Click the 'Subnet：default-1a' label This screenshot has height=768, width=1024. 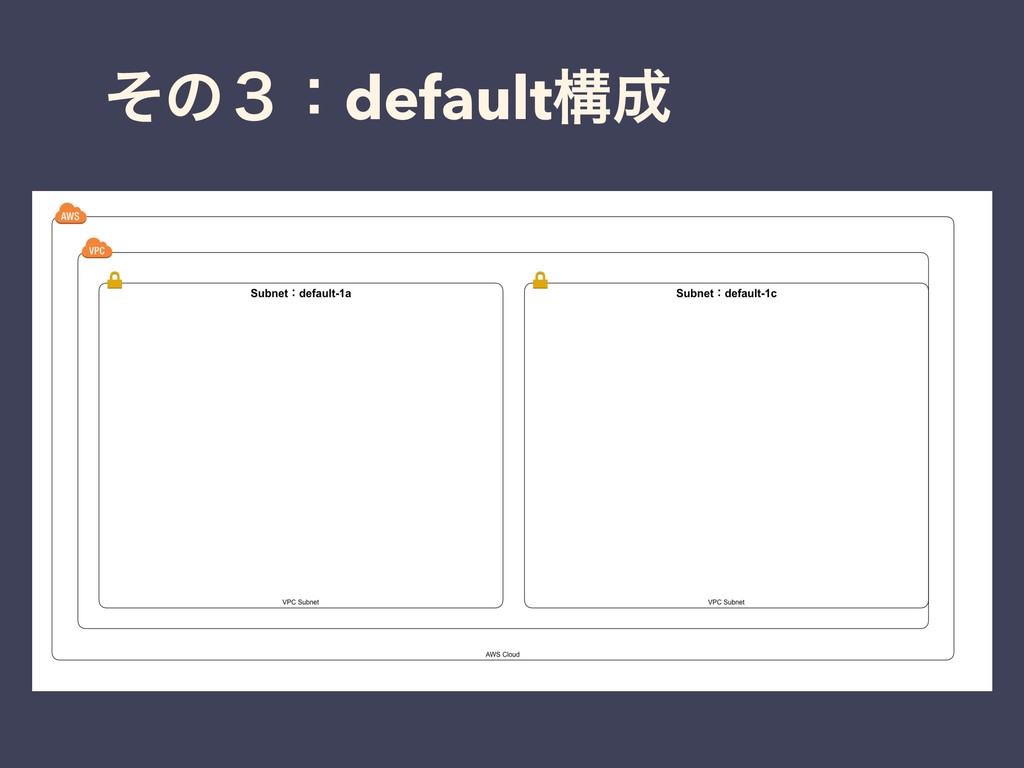(x=300, y=293)
